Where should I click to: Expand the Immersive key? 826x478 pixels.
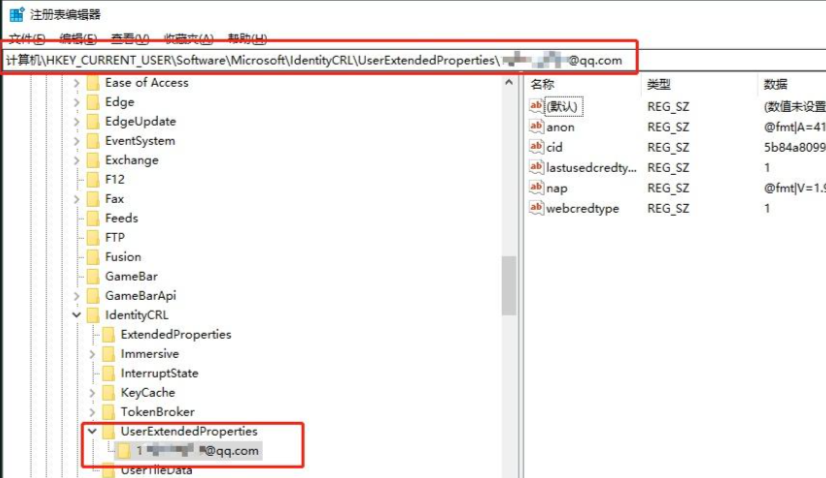tap(92, 354)
